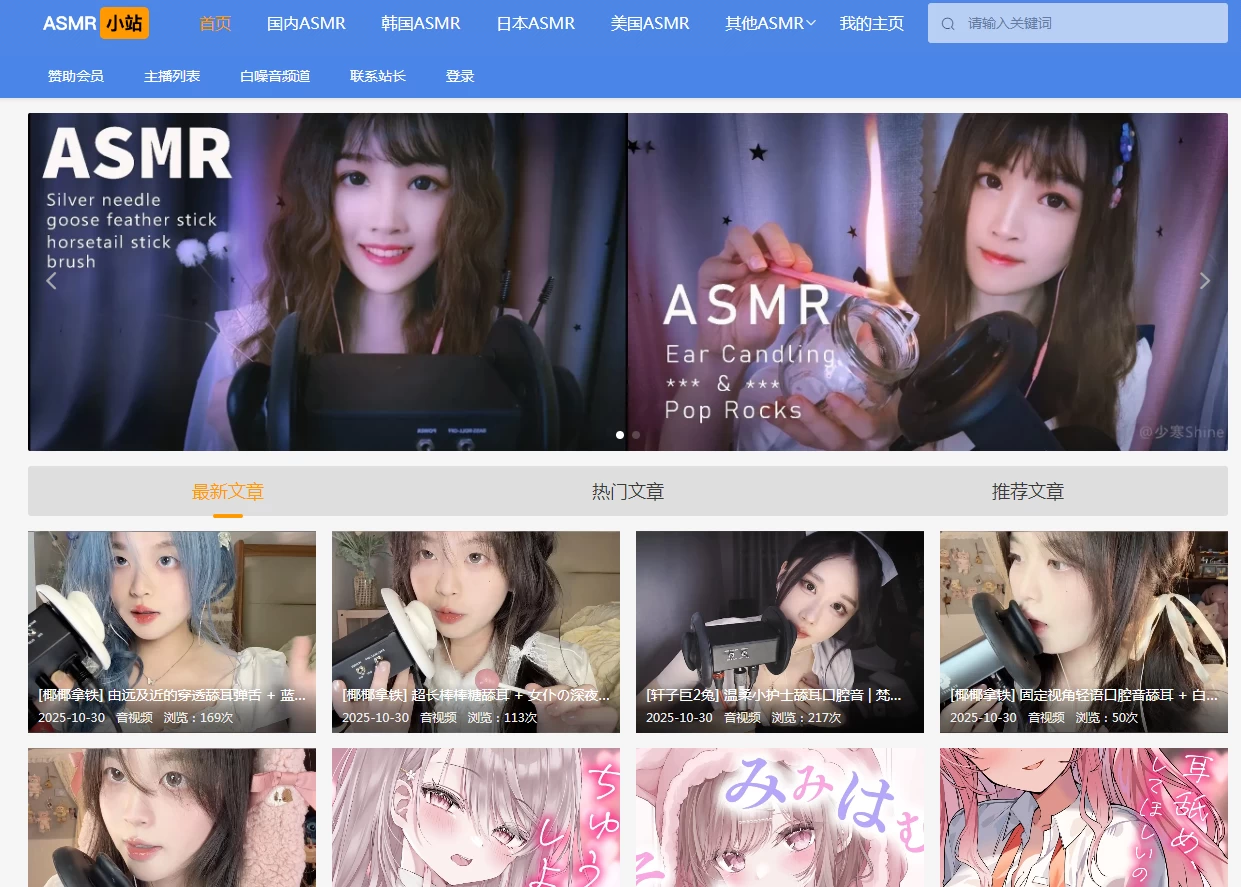Navigate to 美国ASMR from the top menu
Image resolution: width=1241 pixels, height=887 pixels.
click(x=650, y=23)
